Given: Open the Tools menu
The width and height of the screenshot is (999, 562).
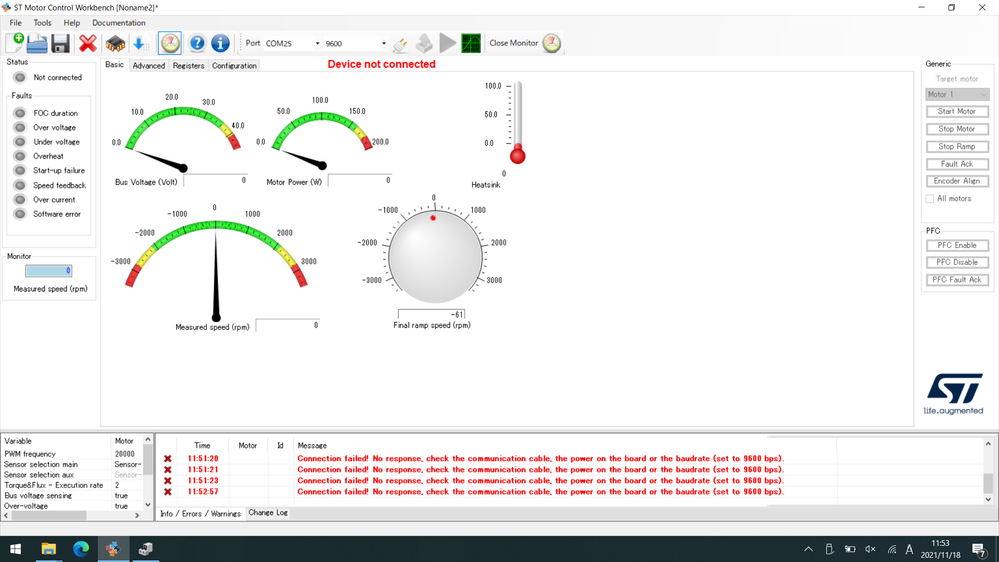Looking at the screenshot, I should point(42,23).
